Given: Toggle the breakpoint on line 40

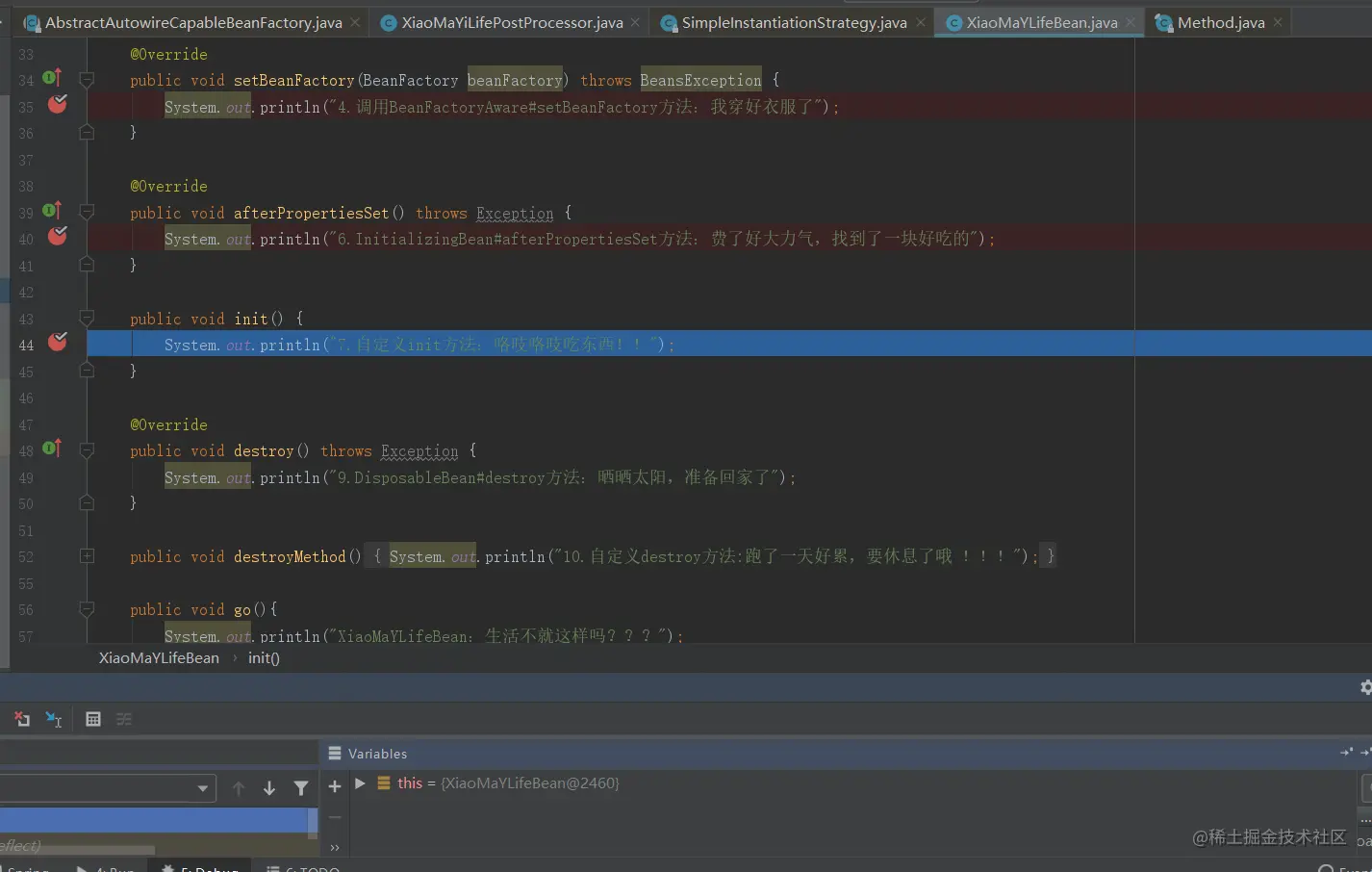Looking at the screenshot, I should pyautogui.click(x=58, y=236).
